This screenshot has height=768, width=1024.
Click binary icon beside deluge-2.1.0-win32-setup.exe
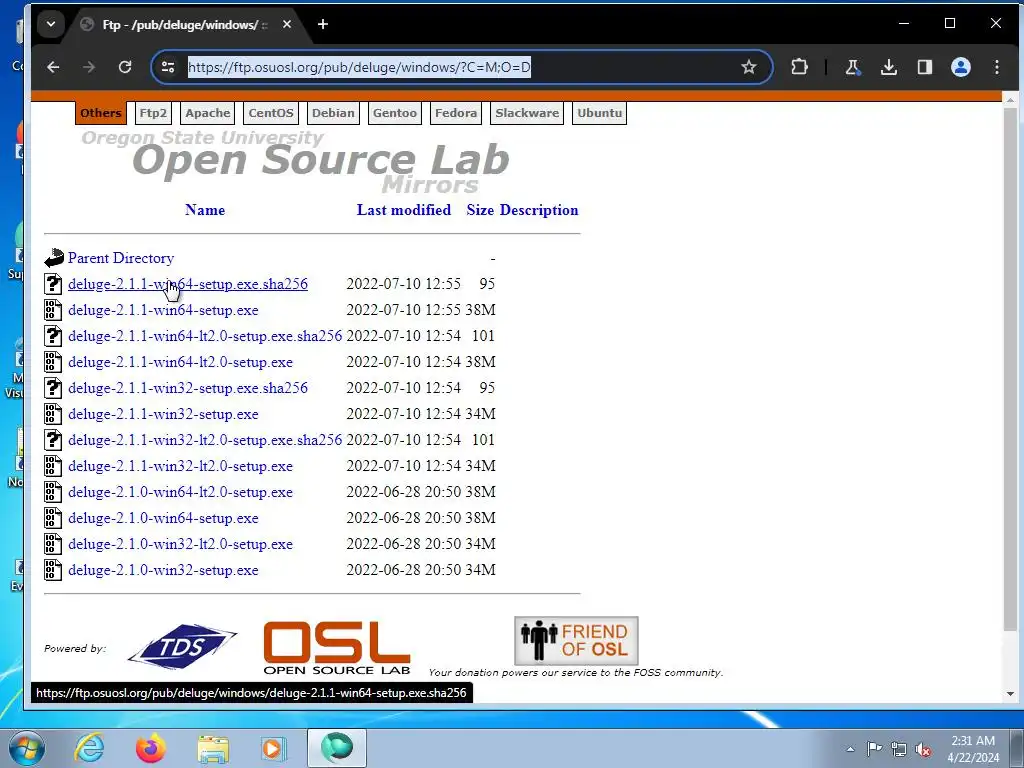tap(54, 570)
